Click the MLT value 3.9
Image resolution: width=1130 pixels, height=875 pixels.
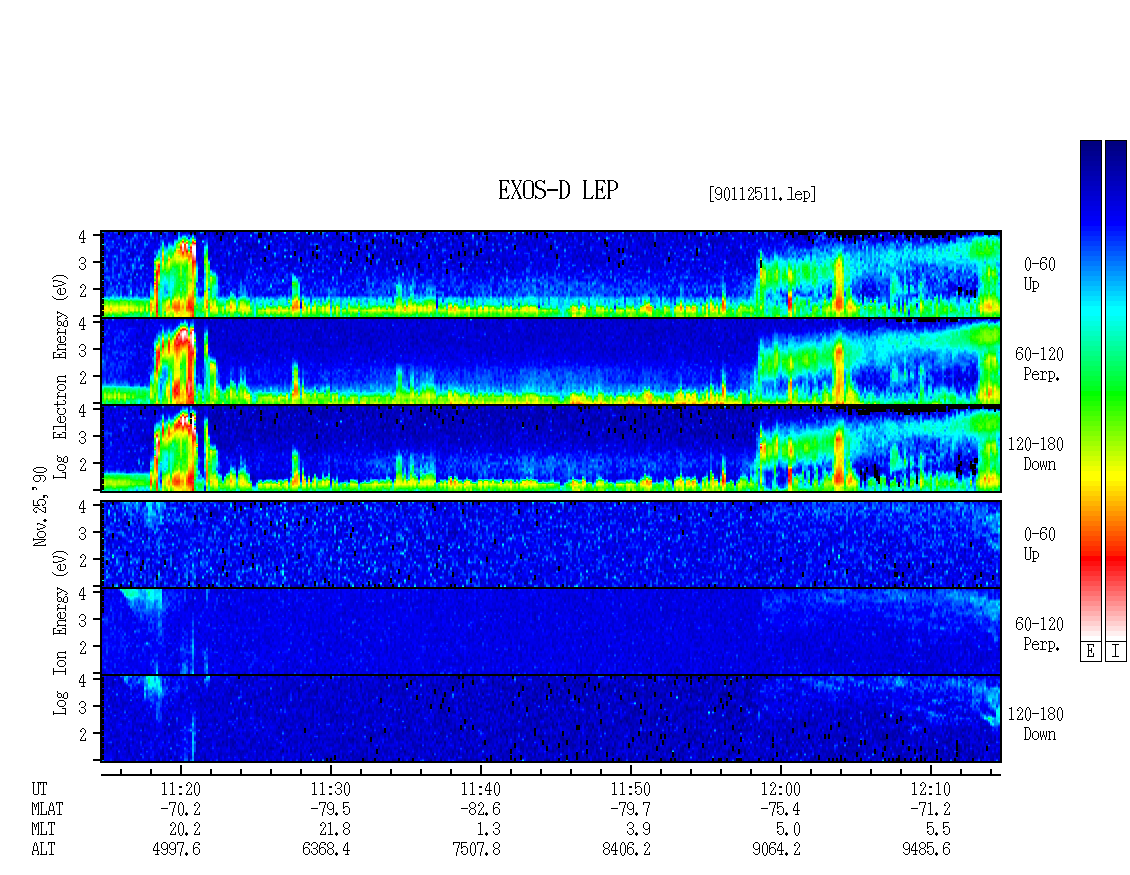pos(639,830)
